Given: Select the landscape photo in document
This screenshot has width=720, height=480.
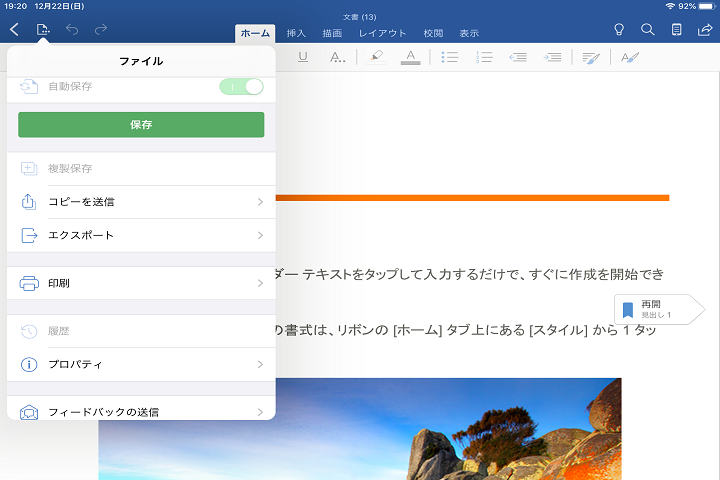Looking at the screenshot, I should [360, 429].
